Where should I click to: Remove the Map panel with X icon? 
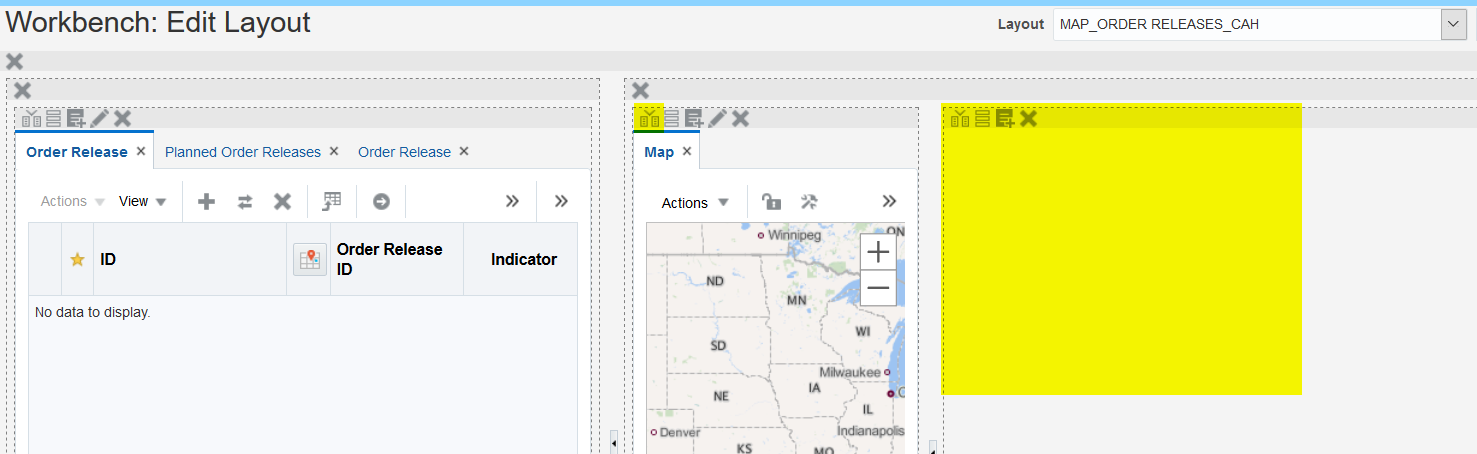[740, 119]
